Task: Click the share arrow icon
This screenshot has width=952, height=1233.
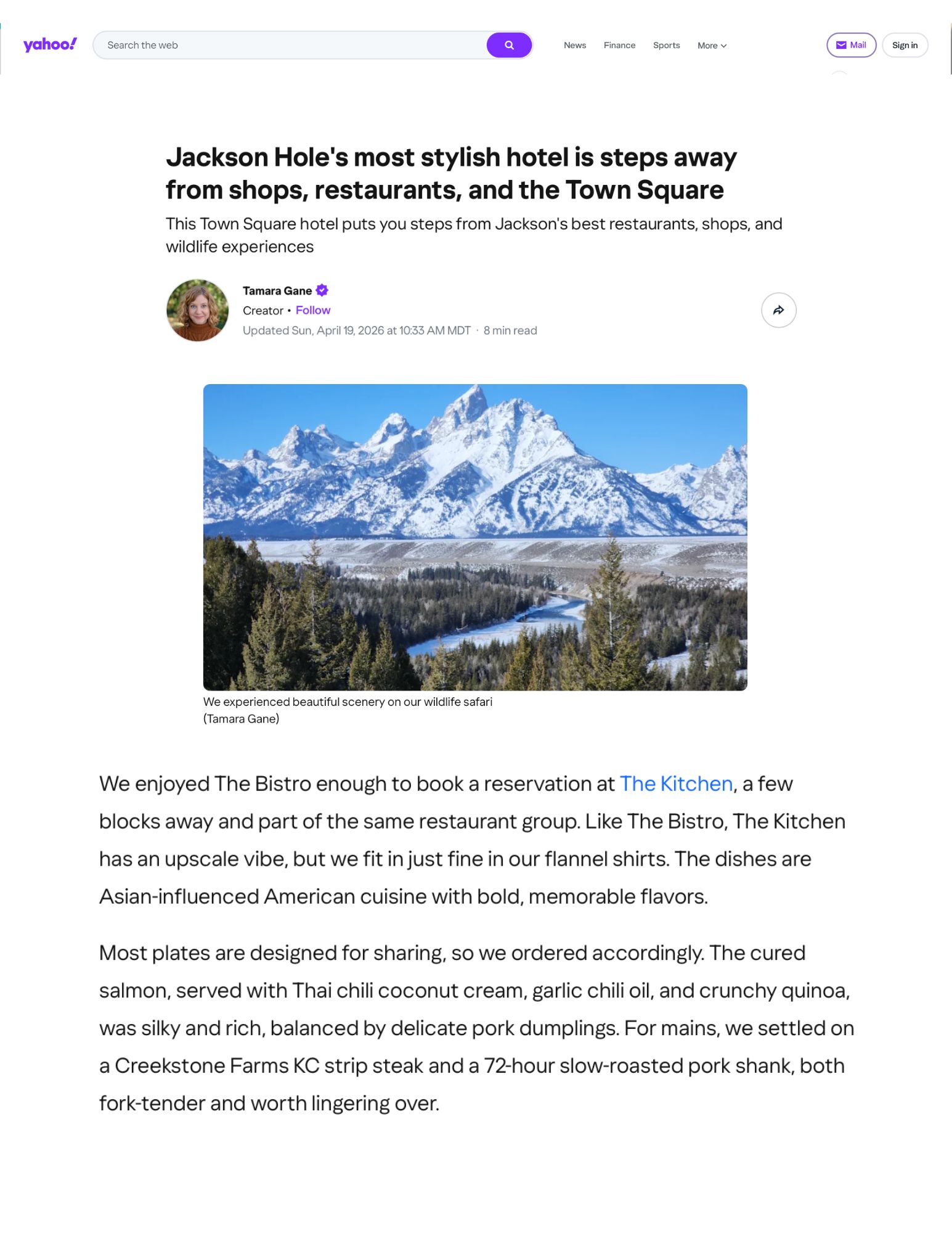Action: point(779,310)
